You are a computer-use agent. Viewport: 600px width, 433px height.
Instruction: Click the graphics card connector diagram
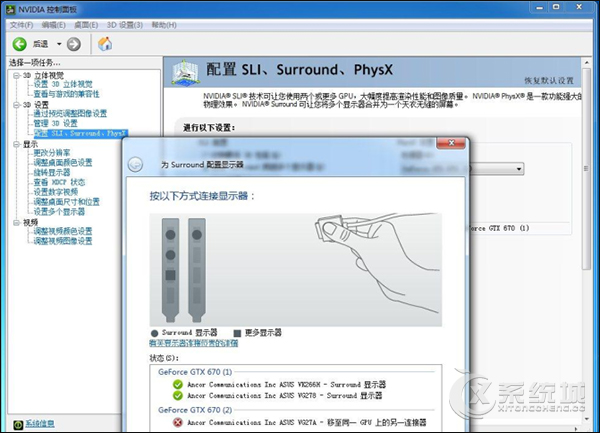(295, 270)
